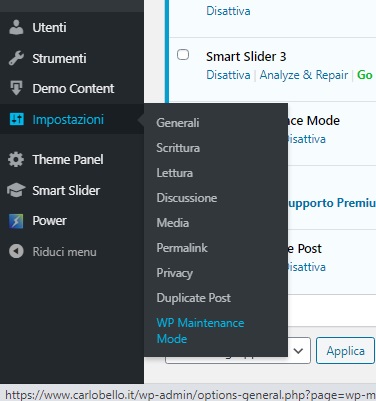This screenshot has height=401, width=376.
Task: Click the Power lightning icon
Action: [16, 221]
